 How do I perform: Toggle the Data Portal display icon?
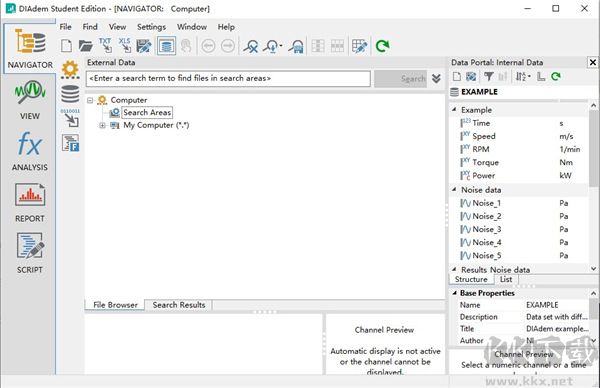[x=166, y=46]
